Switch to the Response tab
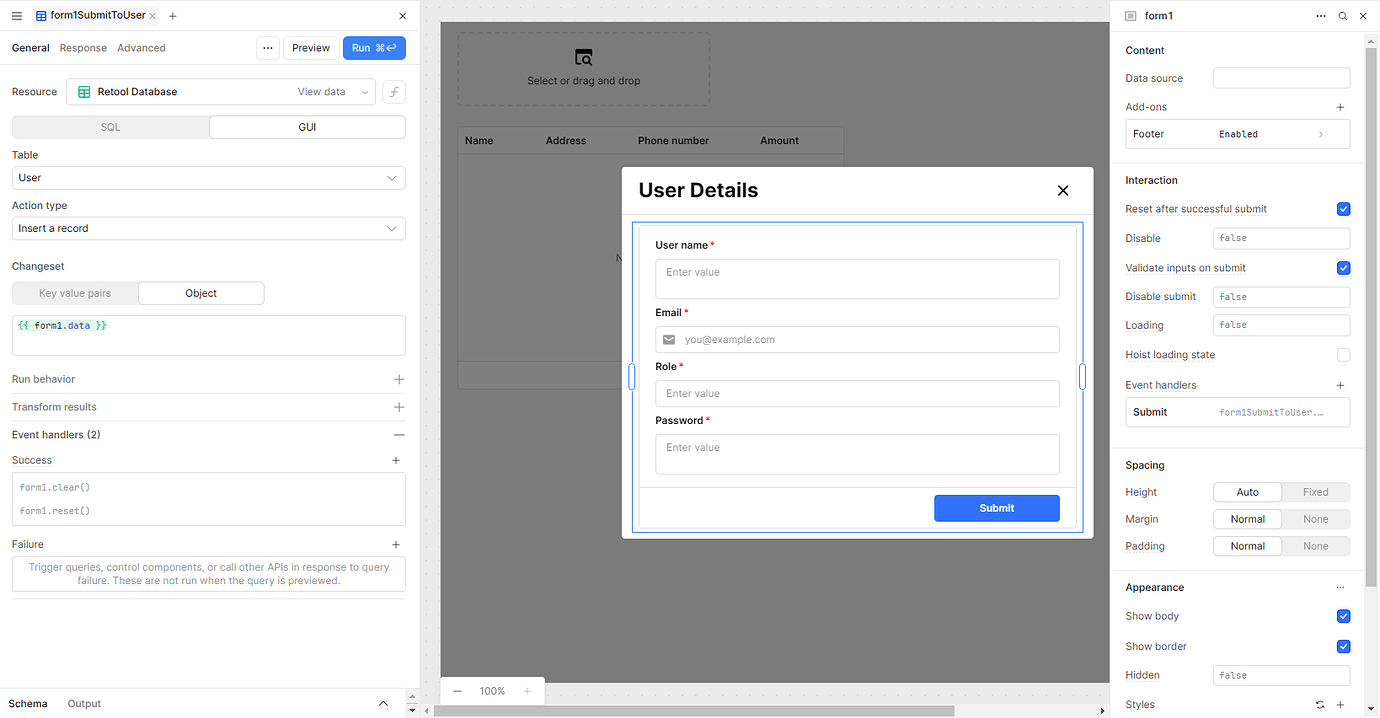 [83, 47]
